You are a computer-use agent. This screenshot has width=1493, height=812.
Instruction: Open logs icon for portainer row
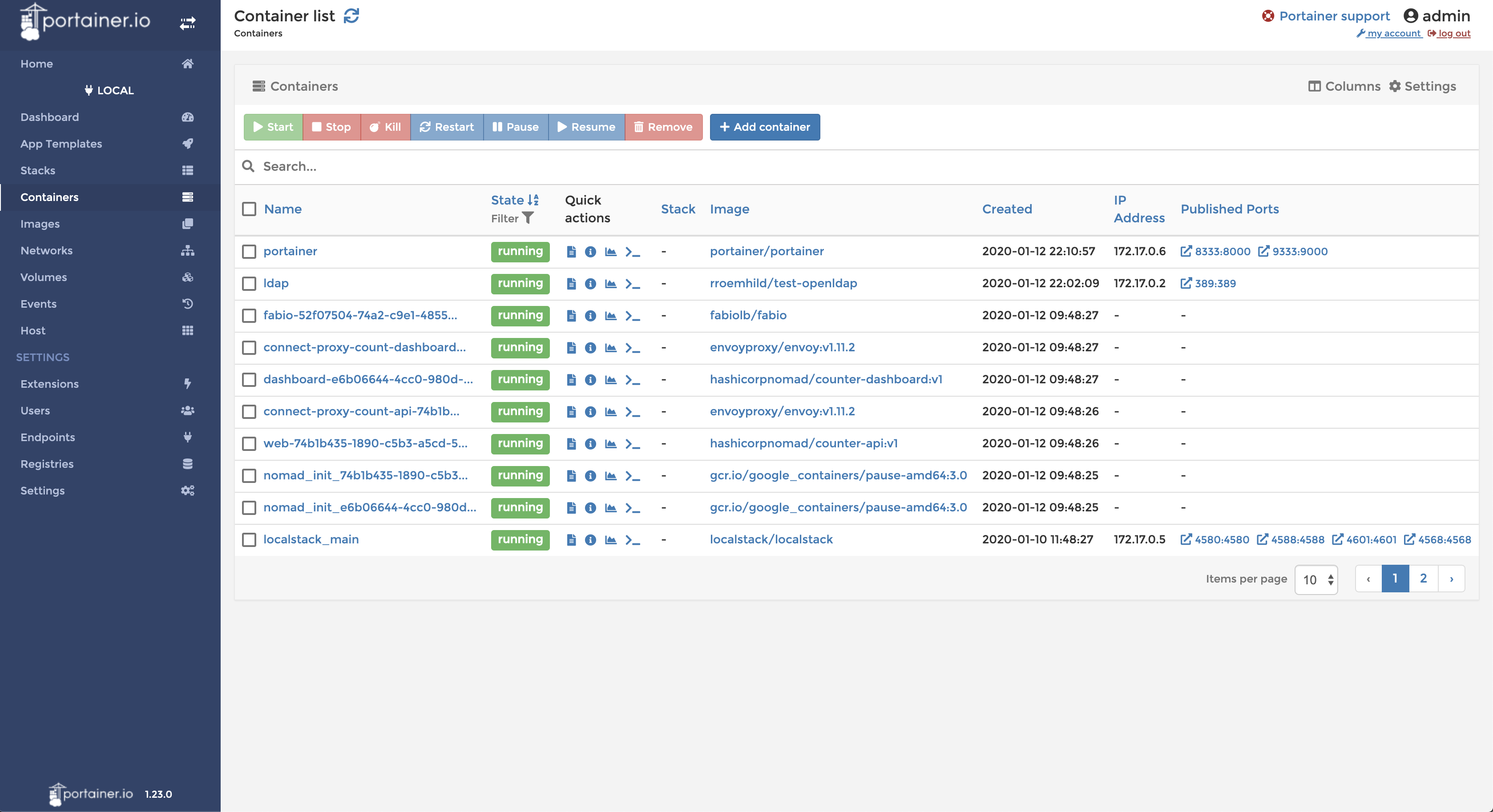pos(572,251)
